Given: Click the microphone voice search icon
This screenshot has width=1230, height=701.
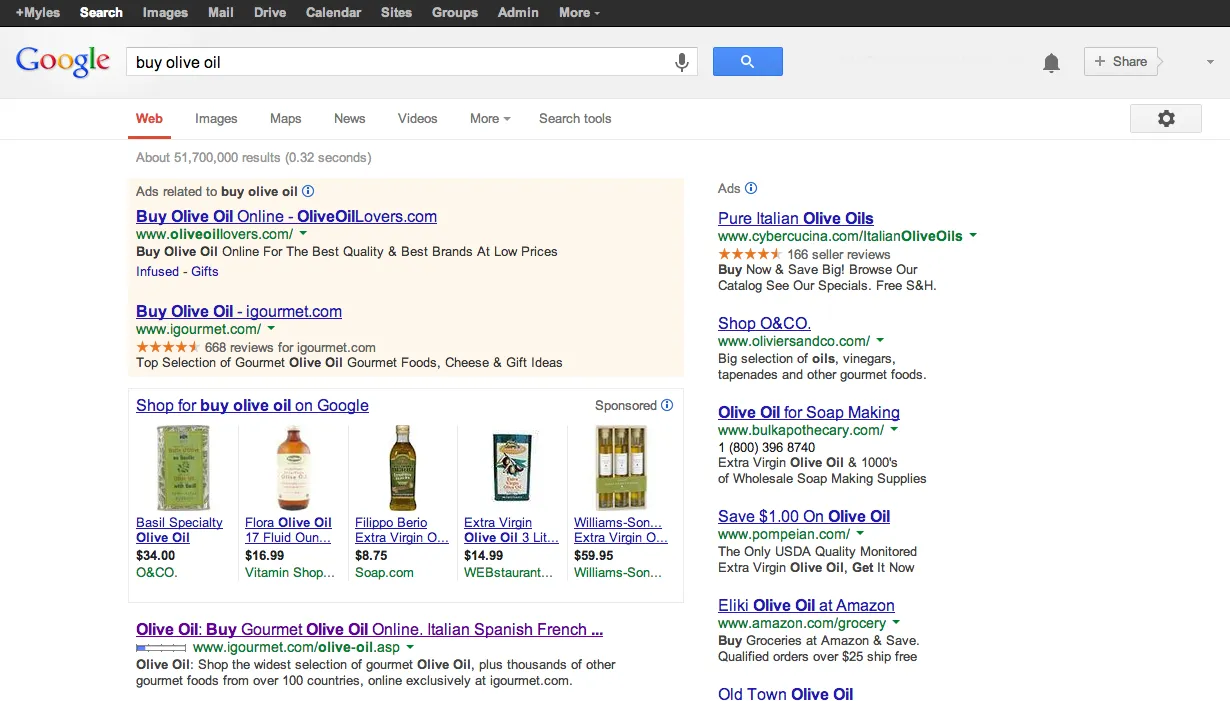Looking at the screenshot, I should point(682,62).
